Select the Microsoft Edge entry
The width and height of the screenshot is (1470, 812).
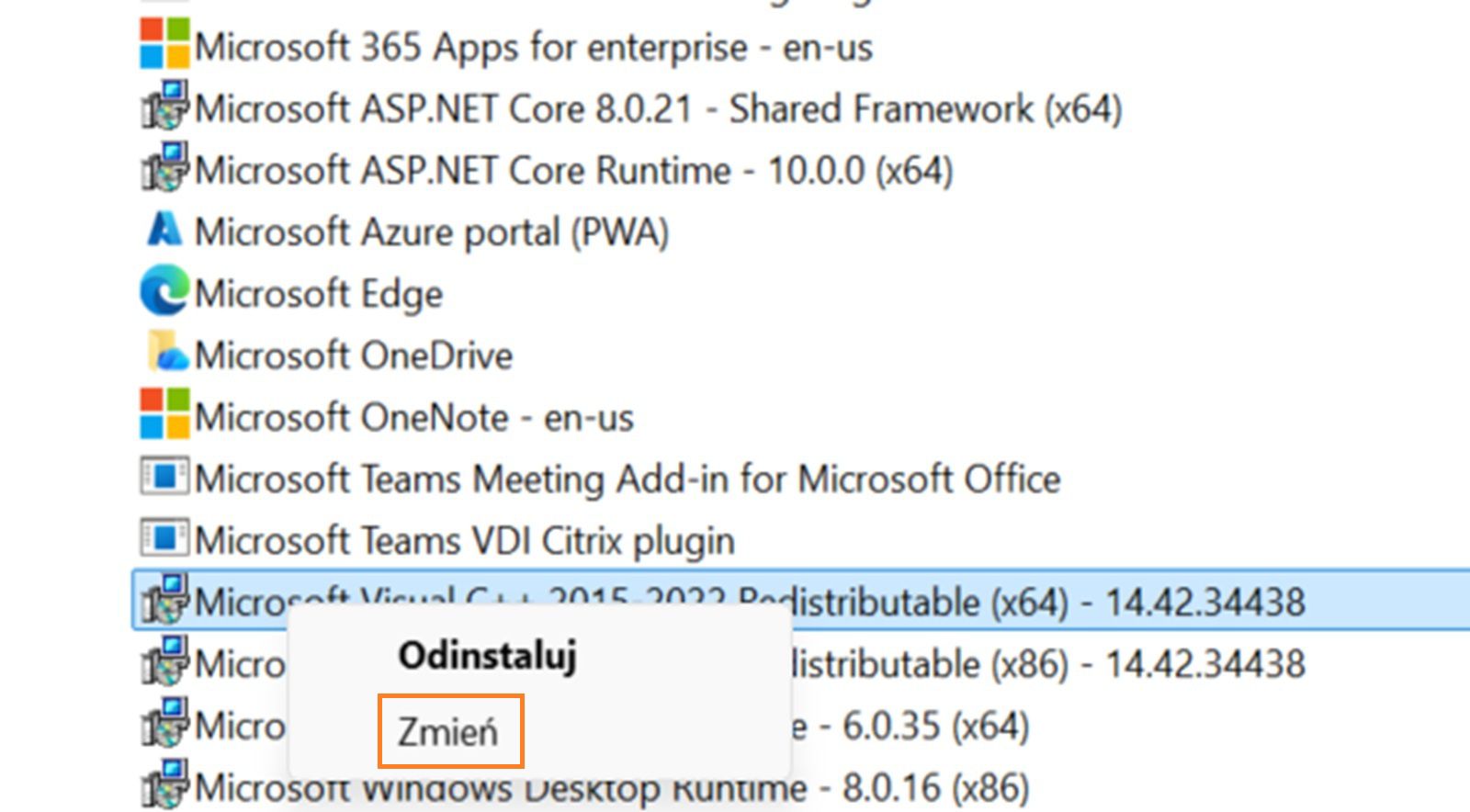(322, 293)
